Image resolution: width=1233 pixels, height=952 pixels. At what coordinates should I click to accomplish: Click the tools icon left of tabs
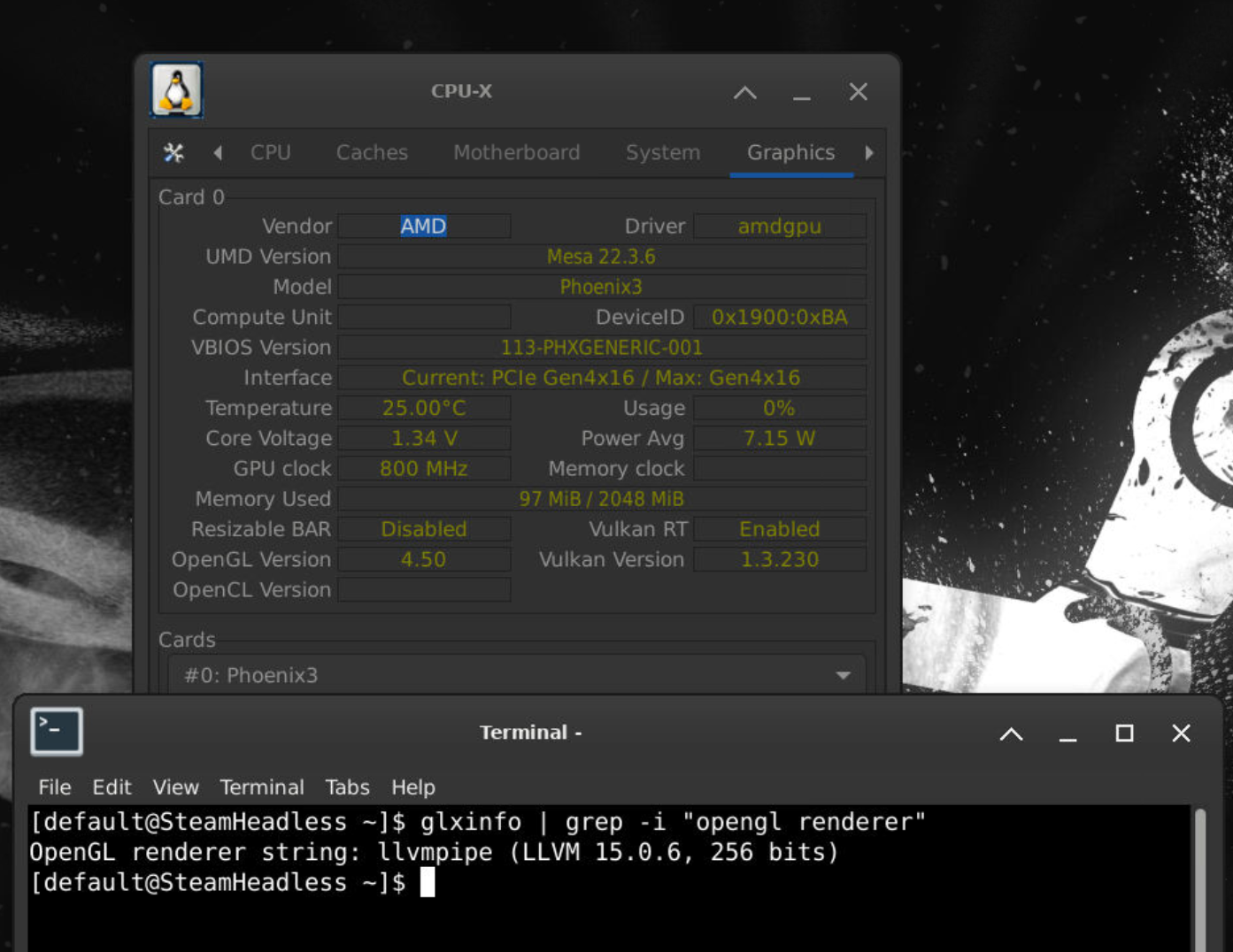tap(173, 153)
